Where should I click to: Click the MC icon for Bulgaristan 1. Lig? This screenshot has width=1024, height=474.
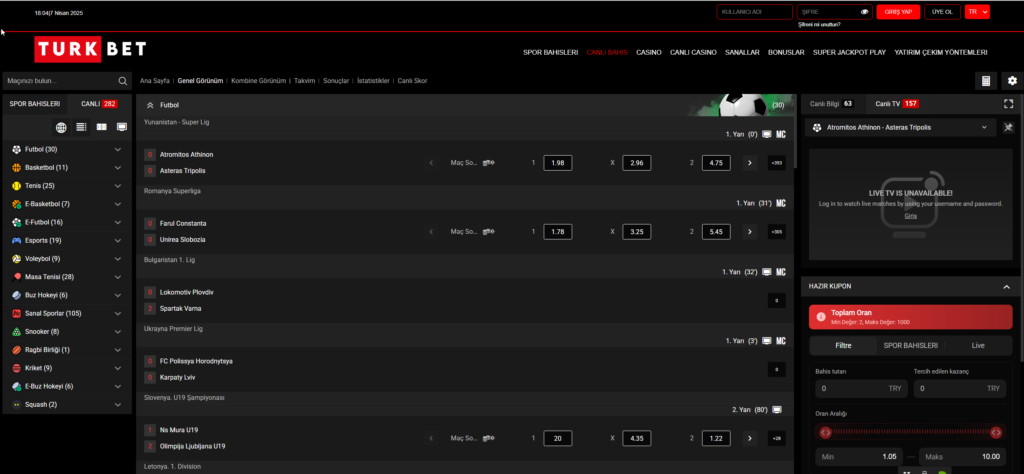780,272
